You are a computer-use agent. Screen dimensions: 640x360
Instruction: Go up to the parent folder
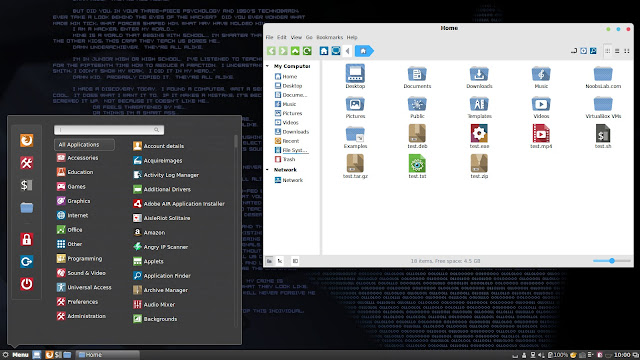(295, 51)
